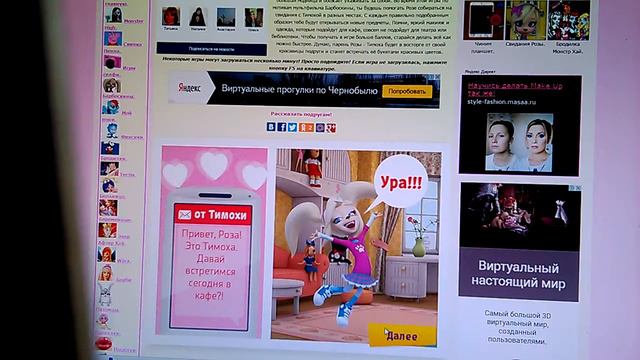Open the blue-haired girl sidebar icon below the kissing couple
Viewport: 640px width, 360px height.
tap(109, 186)
